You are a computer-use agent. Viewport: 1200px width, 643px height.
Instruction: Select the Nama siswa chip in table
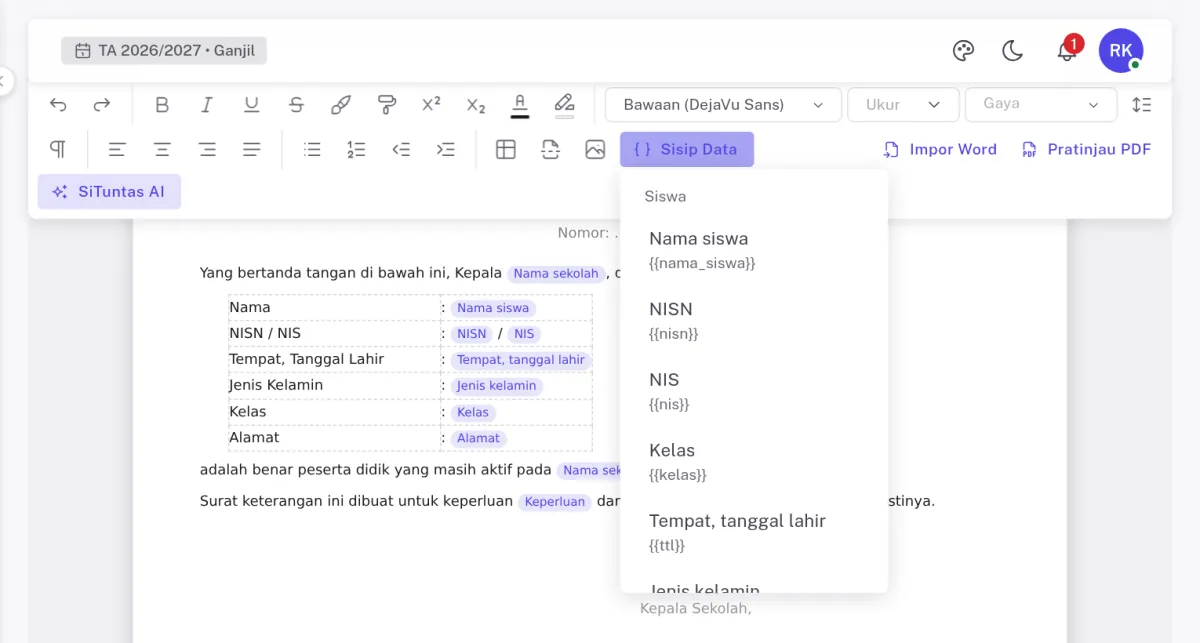(493, 308)
